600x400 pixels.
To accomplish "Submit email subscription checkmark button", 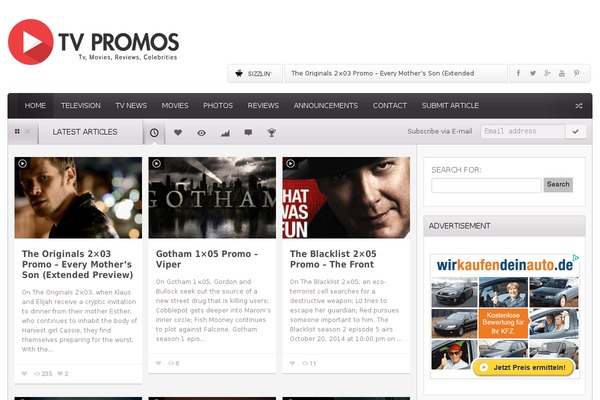I will (576, 132).
